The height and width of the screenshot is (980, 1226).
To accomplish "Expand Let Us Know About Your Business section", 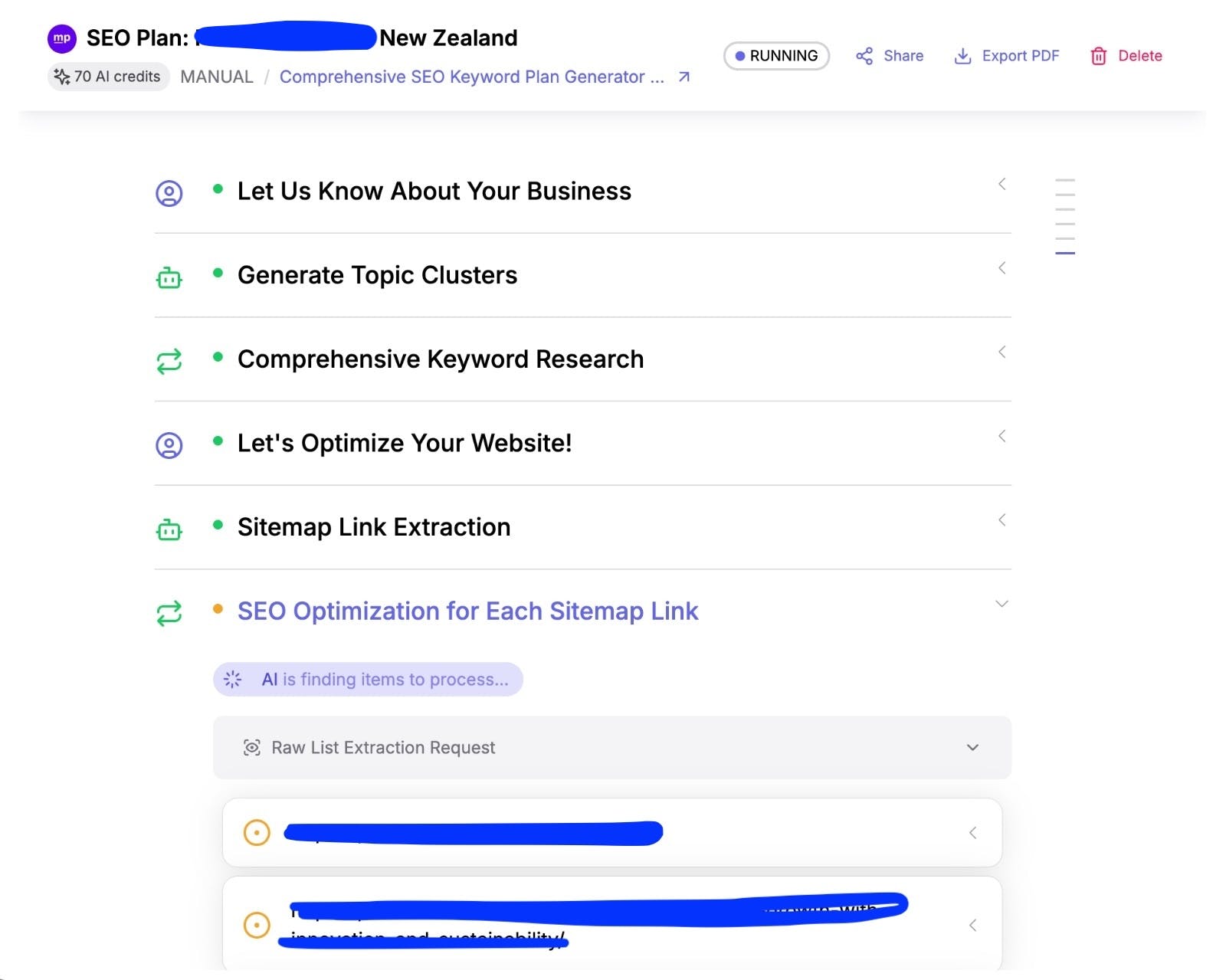I will coord(1001,184).
